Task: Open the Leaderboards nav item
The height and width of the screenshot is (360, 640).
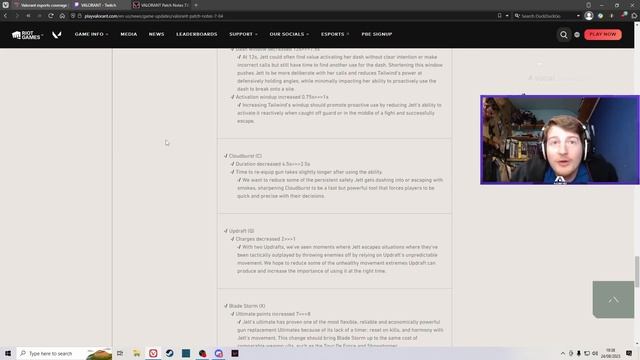Action: pos(197,34)
